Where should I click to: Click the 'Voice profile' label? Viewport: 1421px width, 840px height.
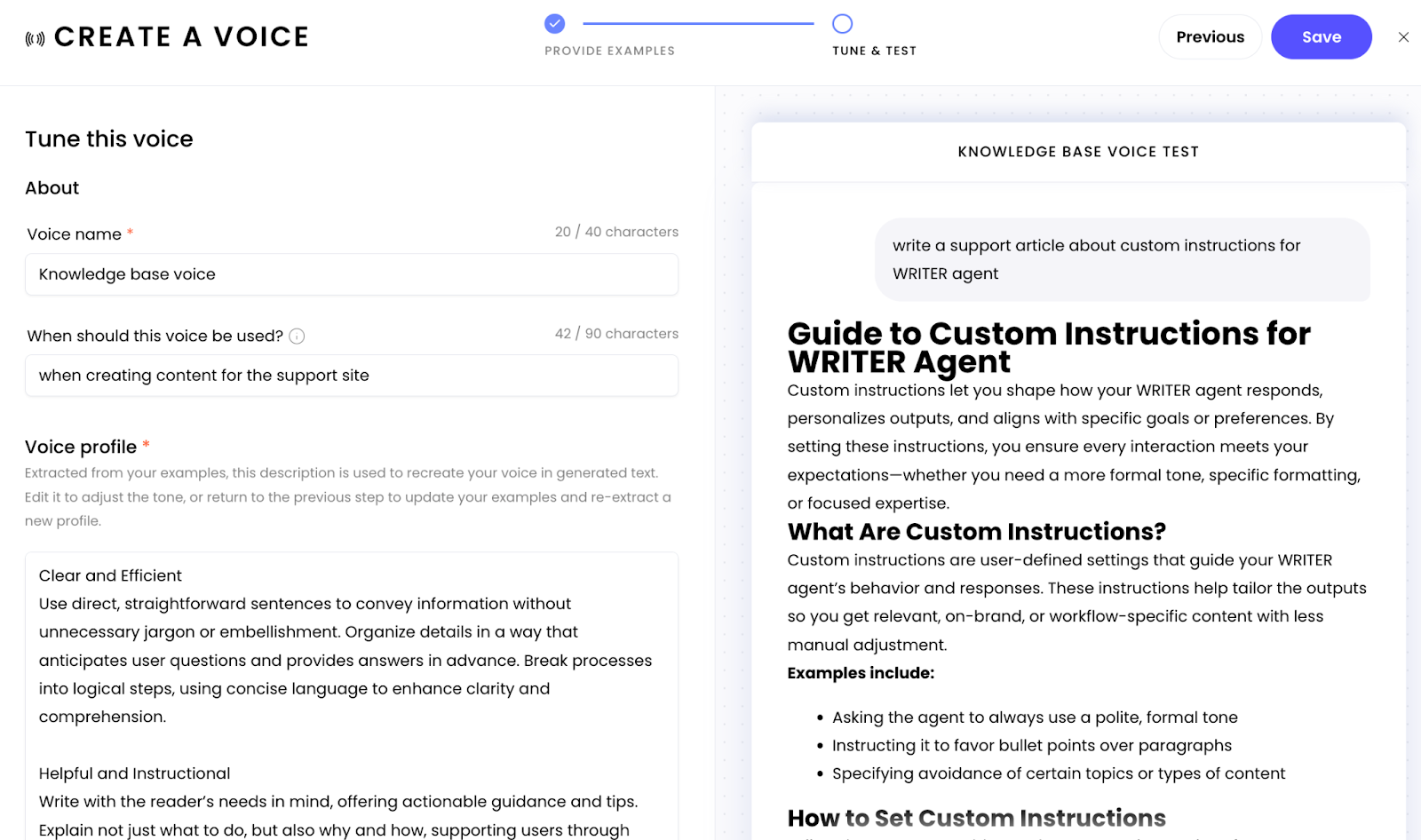[81, 447]
